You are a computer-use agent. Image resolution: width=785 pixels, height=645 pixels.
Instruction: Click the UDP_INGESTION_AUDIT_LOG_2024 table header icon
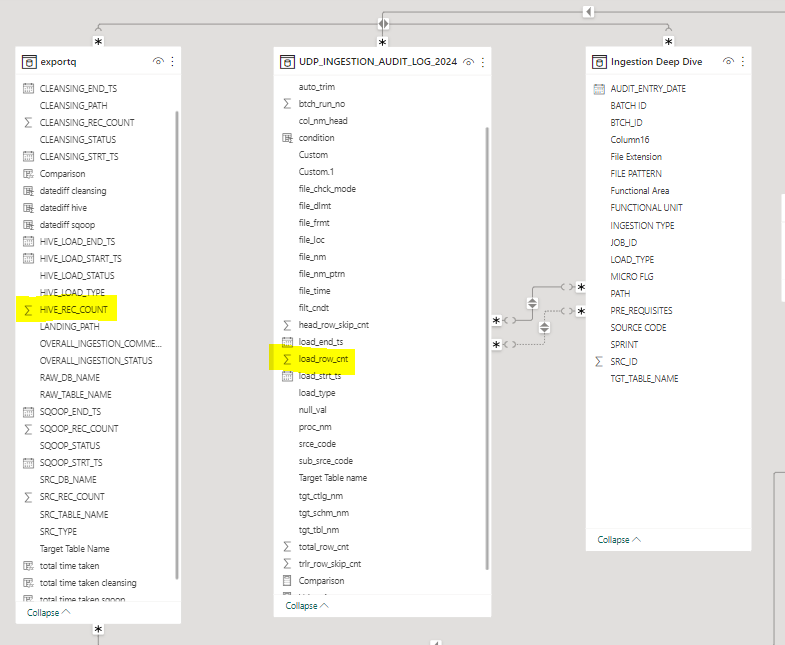point(287,62)
